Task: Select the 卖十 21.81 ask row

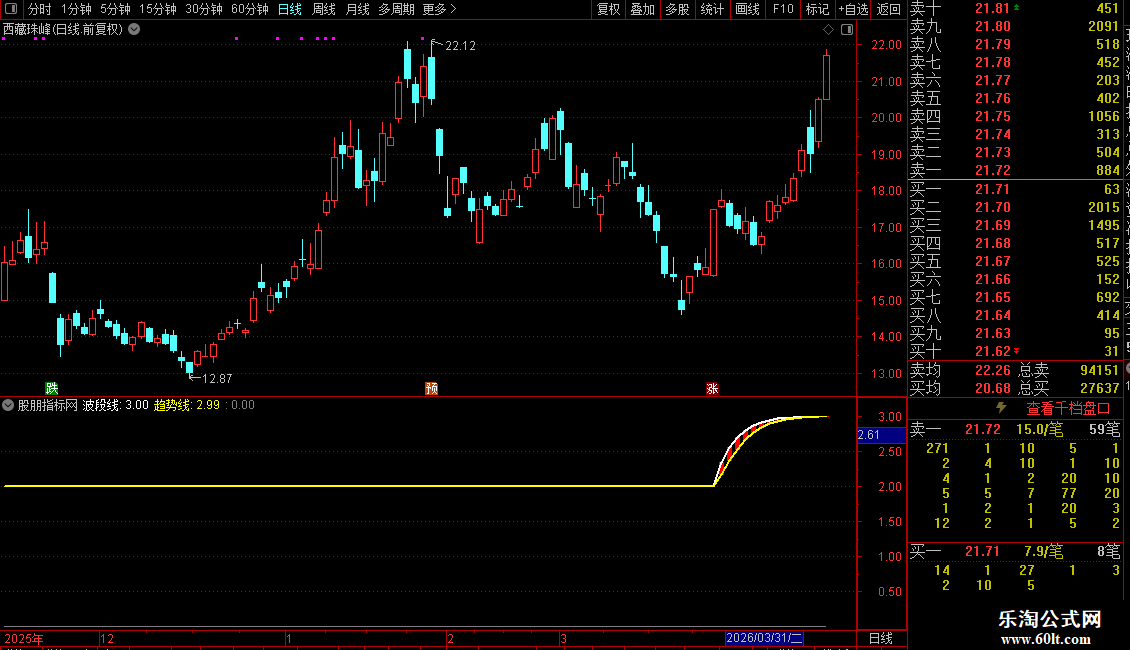Action: pos(1015,9)
